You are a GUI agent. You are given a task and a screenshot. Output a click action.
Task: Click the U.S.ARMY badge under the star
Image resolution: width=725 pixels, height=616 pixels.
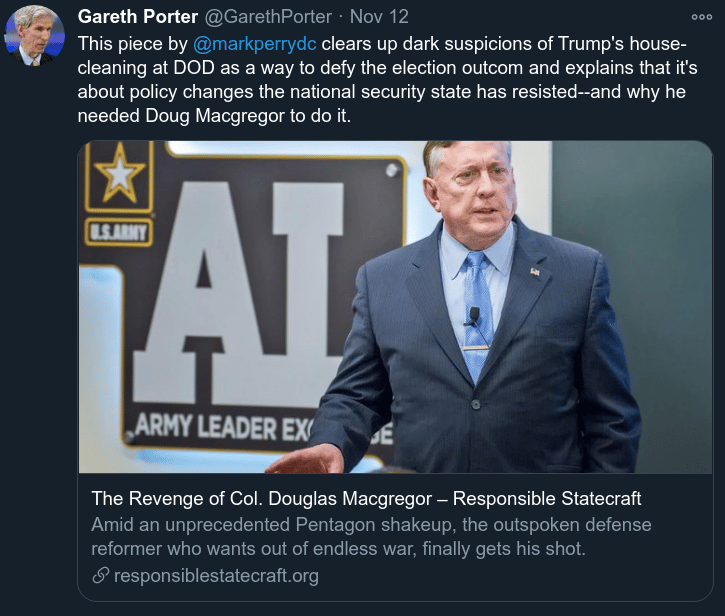[119, 232]
